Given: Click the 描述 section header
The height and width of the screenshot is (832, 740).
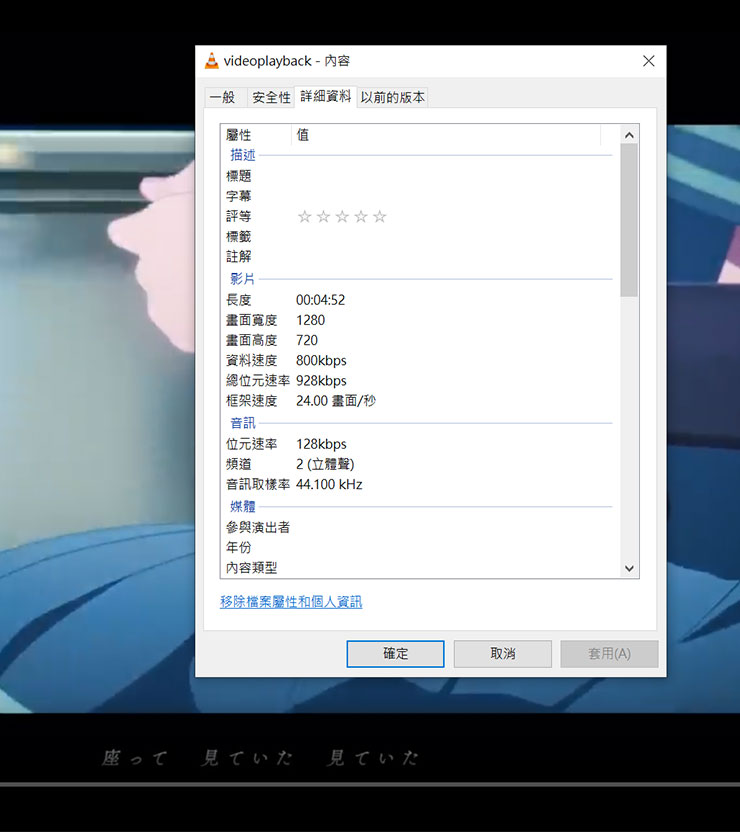Looking at the screenshot, I should tap(243, 155).
